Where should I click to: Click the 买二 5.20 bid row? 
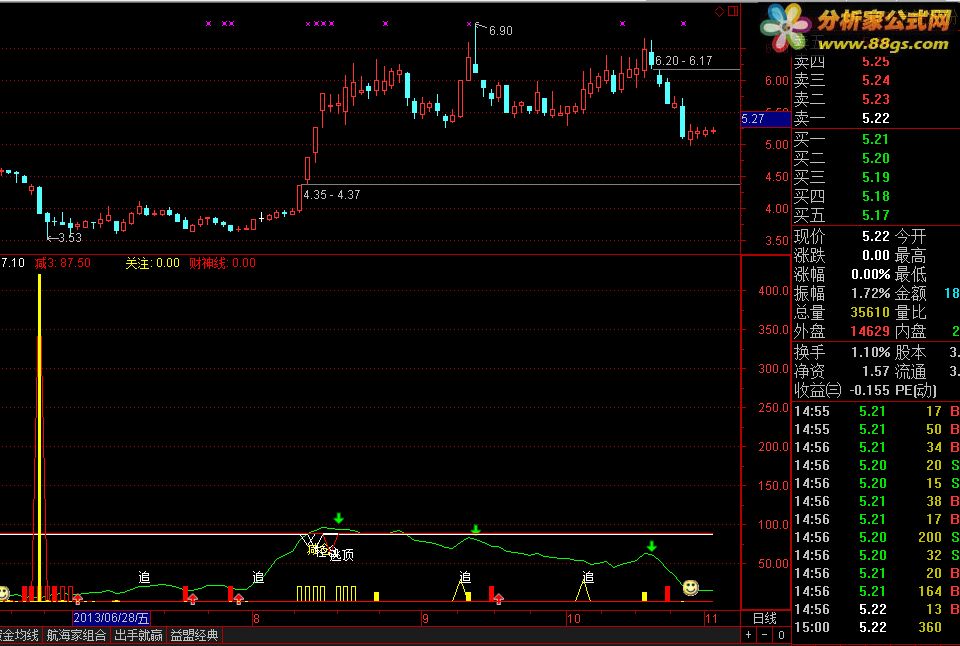(x=841, y=158)
